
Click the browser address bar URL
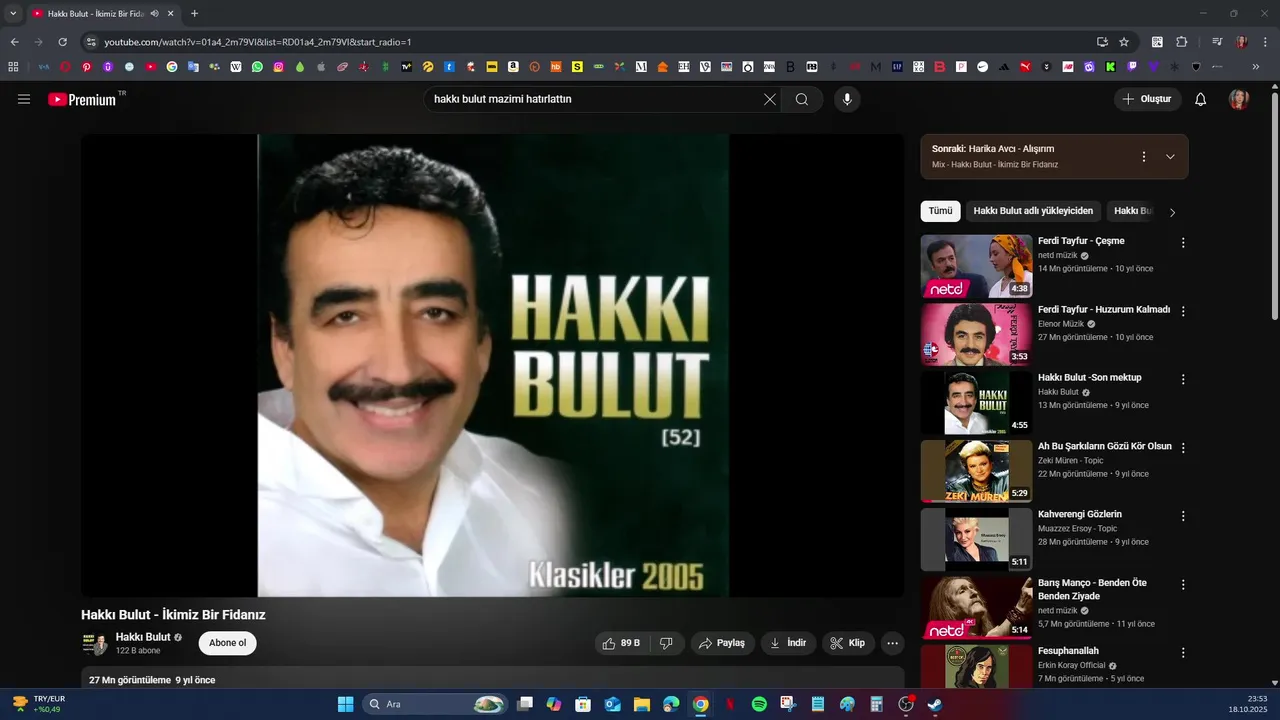258,42
